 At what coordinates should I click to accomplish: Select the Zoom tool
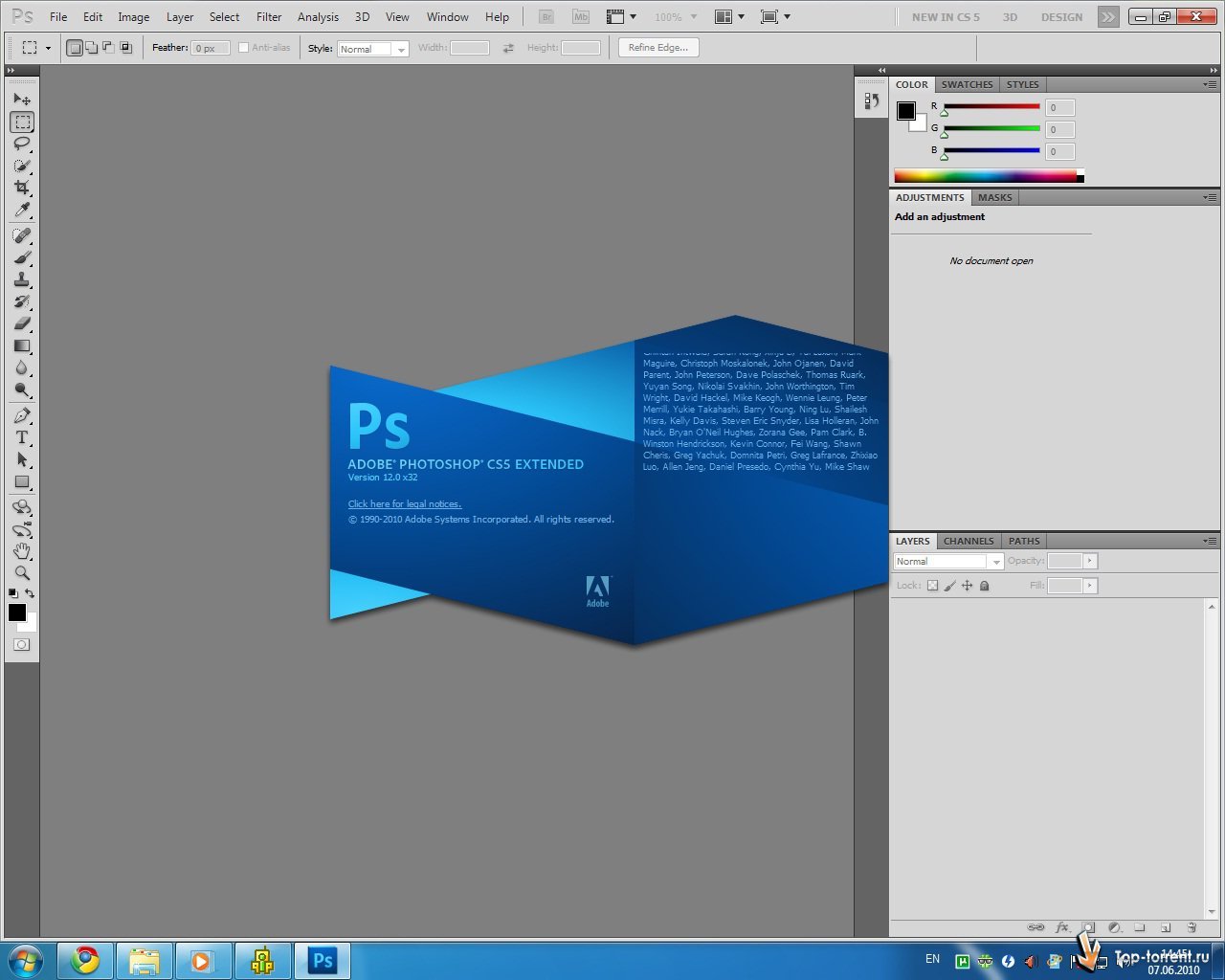point(22,573)
